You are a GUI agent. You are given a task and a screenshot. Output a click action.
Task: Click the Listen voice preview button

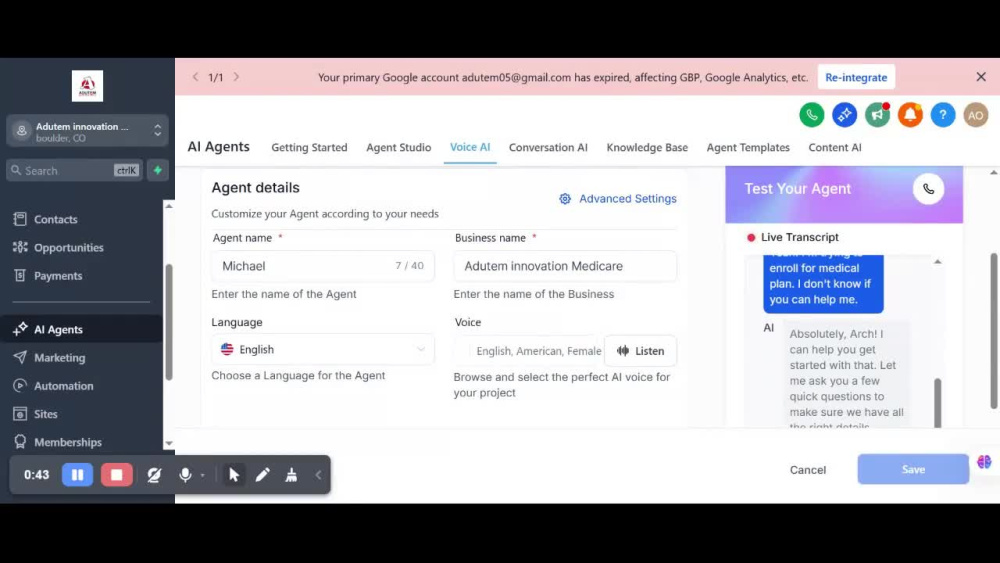(x=640, y=351)
